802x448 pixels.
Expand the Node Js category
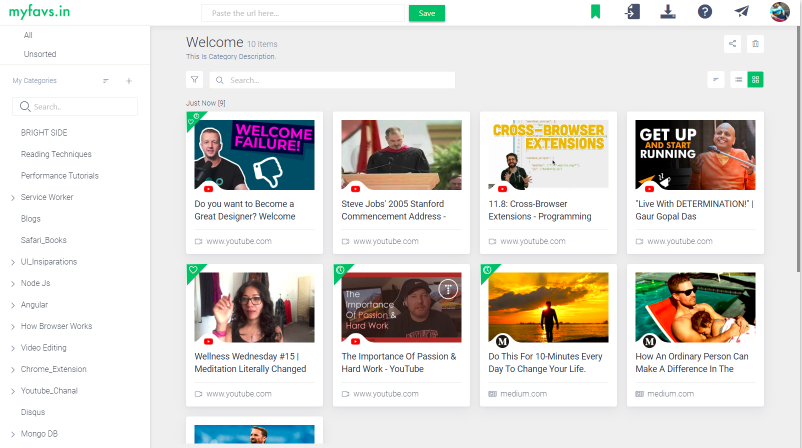[x=13, y=284]
